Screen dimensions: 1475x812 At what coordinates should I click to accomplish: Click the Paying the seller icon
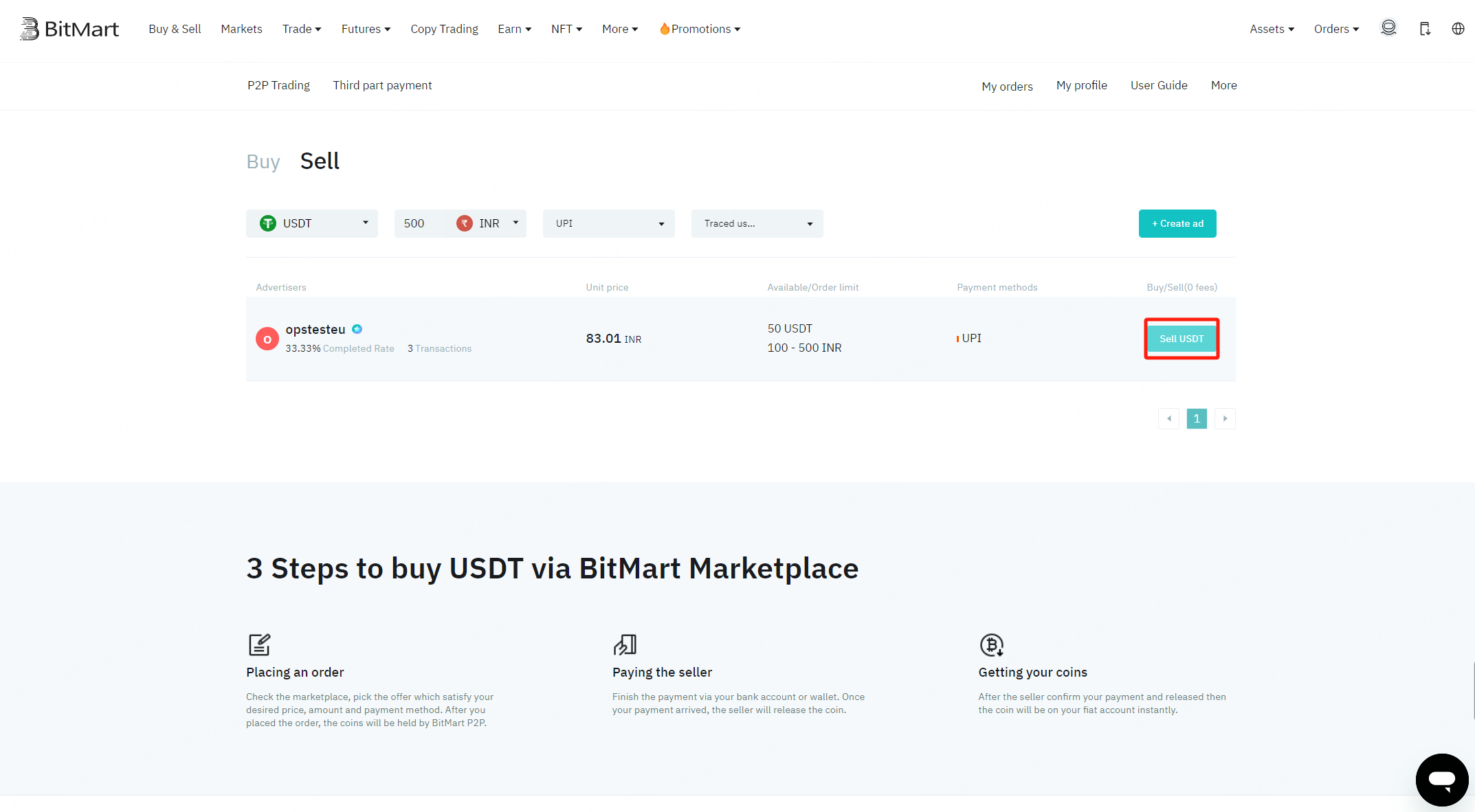[625, 644]
